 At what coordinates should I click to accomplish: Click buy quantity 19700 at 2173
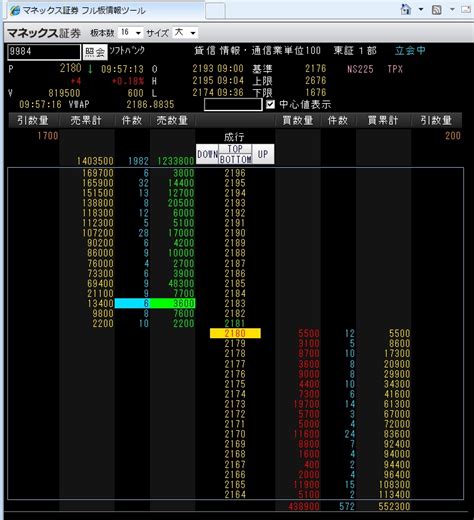pyautogui.click(x=306, y=404)
